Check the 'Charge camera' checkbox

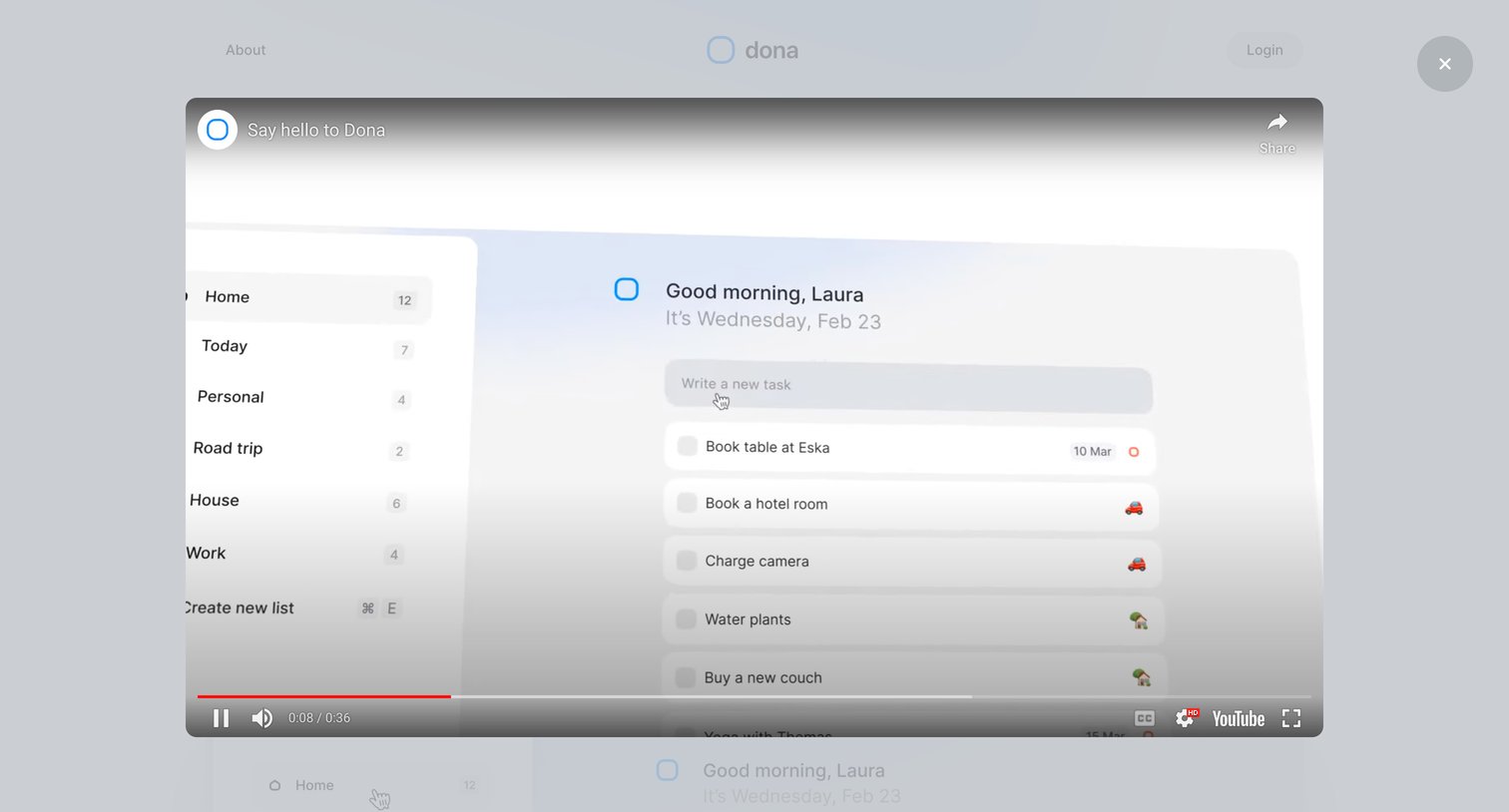click(686, 561)
